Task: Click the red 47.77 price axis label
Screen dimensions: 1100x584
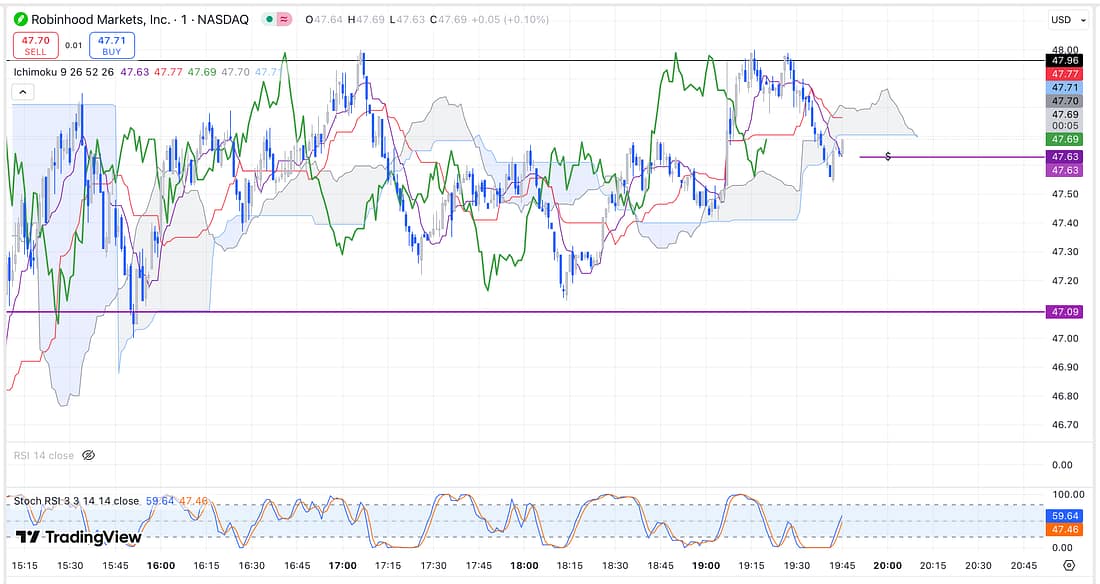Action: pos(1065,74)
